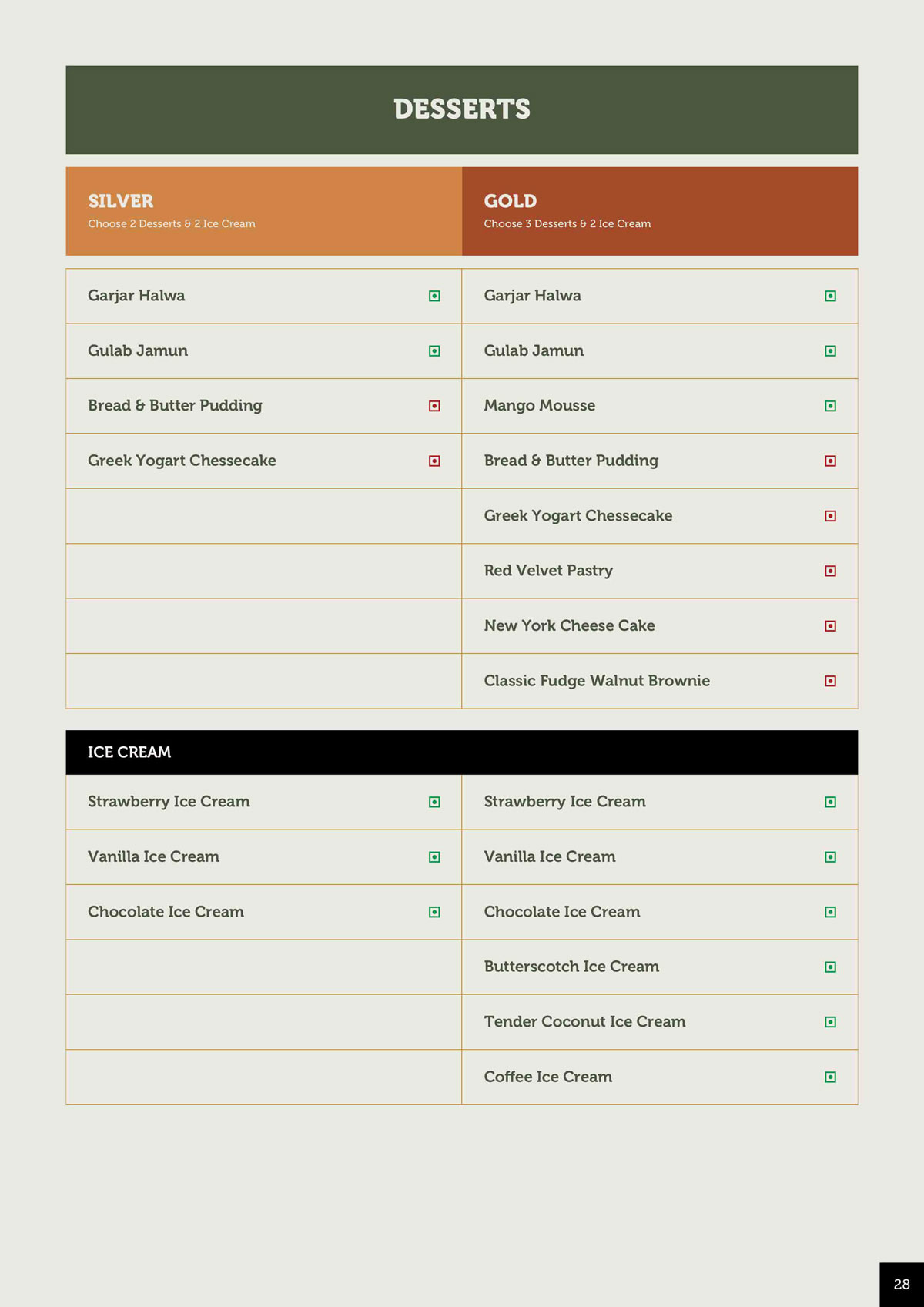Image resolution: width=924 pixels, height=1307 pixels.
Task: Click green marker for Silver column Gulab Jamun
Action: 434,351
